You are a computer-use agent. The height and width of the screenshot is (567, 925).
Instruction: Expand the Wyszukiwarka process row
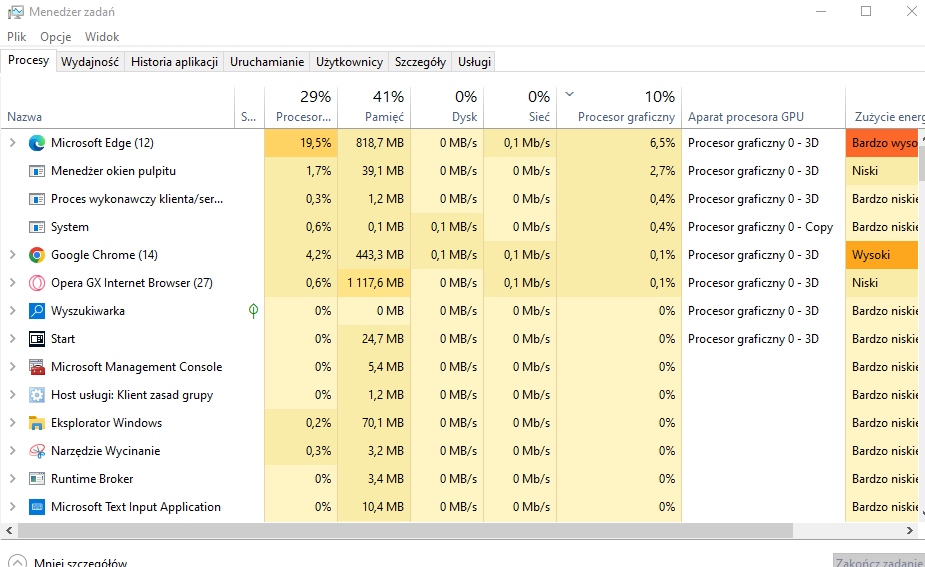pos(12,311)
